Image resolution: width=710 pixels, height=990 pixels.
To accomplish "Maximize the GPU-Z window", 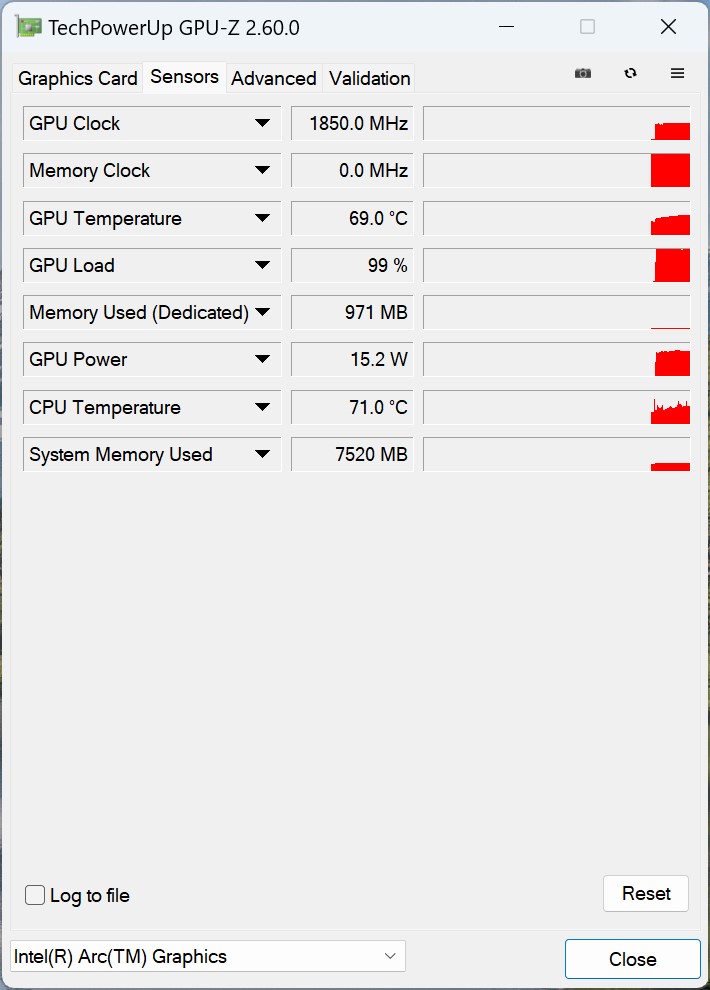I will [587, 27].
